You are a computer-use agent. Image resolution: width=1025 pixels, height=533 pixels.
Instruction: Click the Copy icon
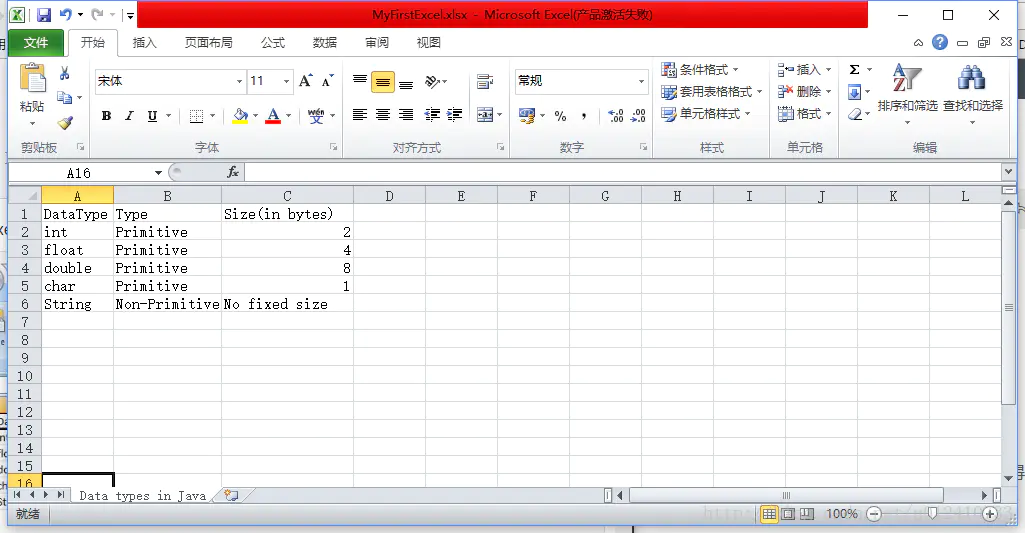(64, 97)
